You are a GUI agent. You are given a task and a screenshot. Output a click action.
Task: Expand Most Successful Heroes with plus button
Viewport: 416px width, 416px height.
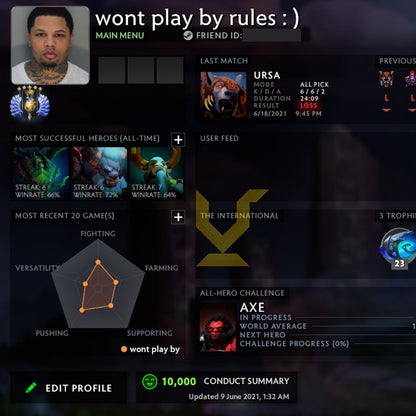point(178,140)
